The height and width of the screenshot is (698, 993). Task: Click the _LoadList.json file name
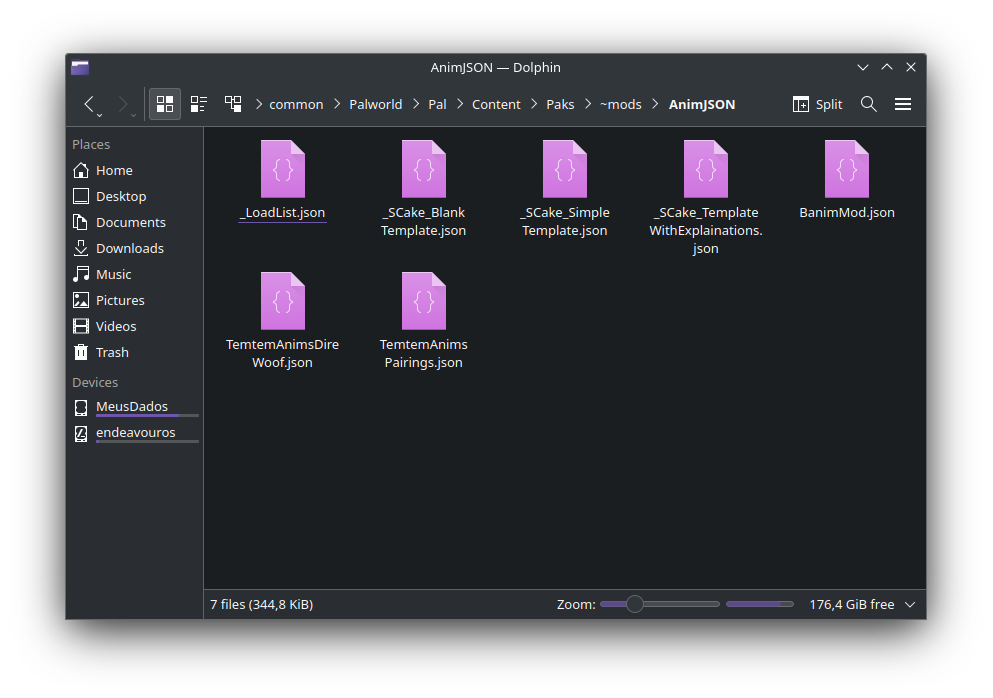click(282, 213)
